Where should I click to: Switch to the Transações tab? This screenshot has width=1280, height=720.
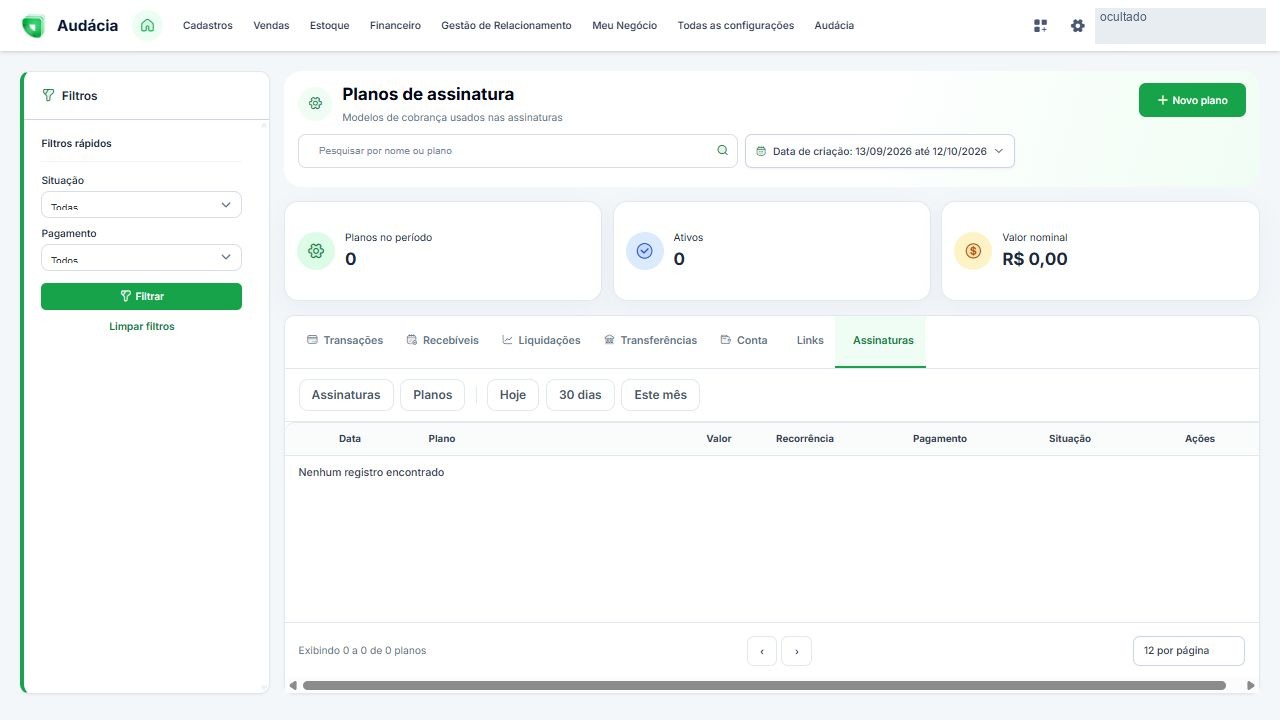pyautogui.click(x=345, y=341)
